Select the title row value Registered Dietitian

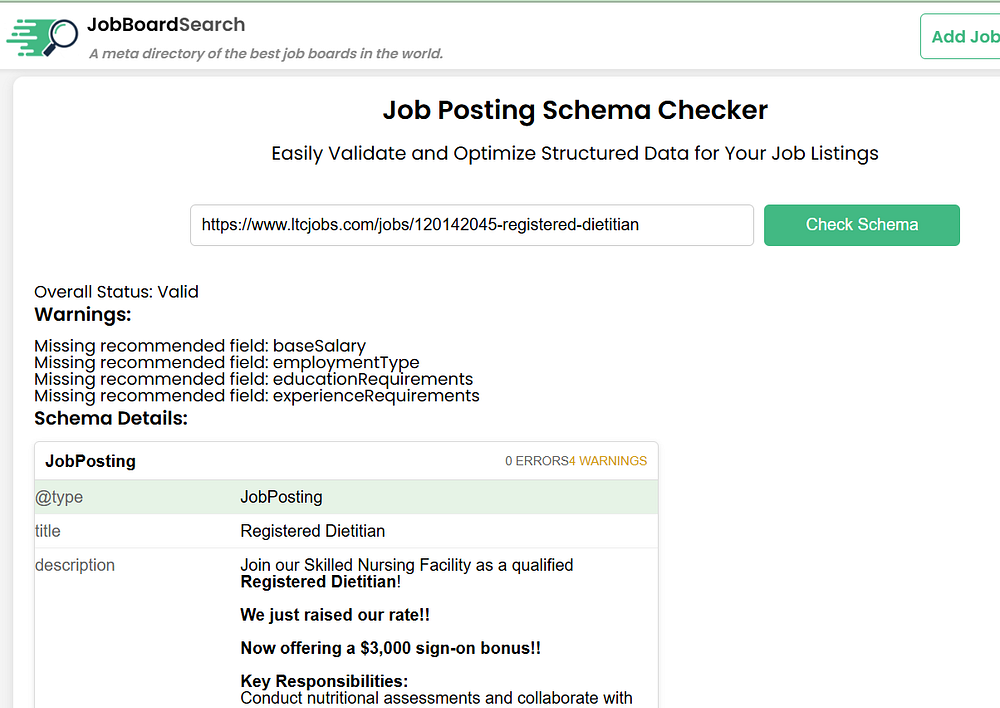313,531
